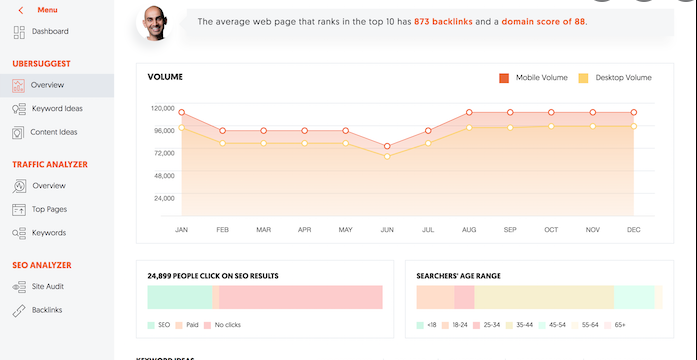Click the pink No clicks bar segment

pos(300,297)
